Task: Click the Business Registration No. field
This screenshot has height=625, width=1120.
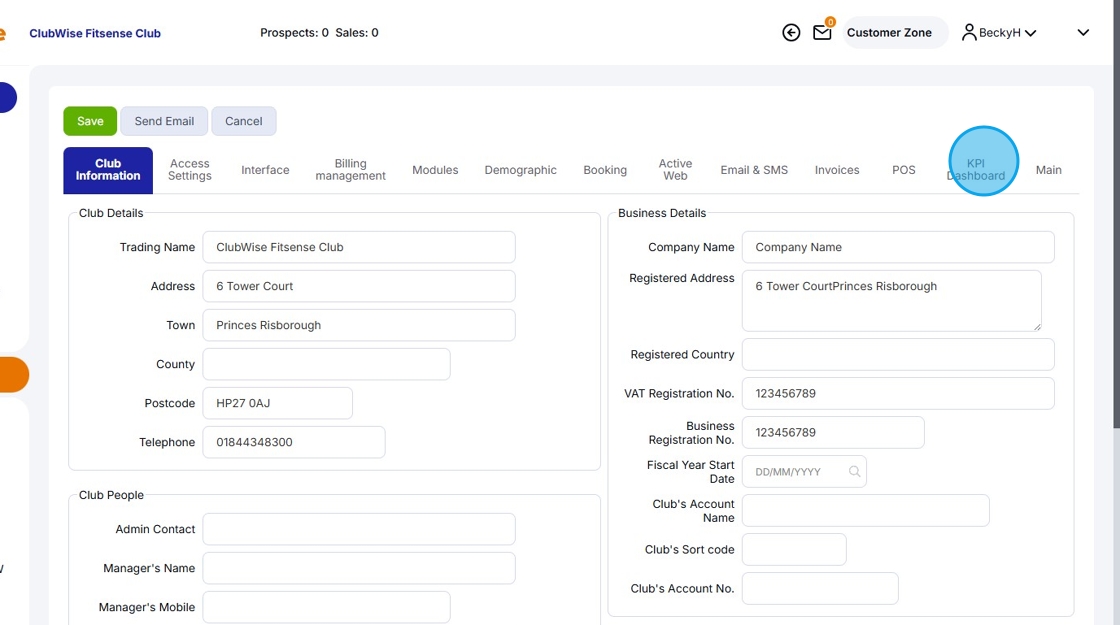Action: (x=833, y=433)
